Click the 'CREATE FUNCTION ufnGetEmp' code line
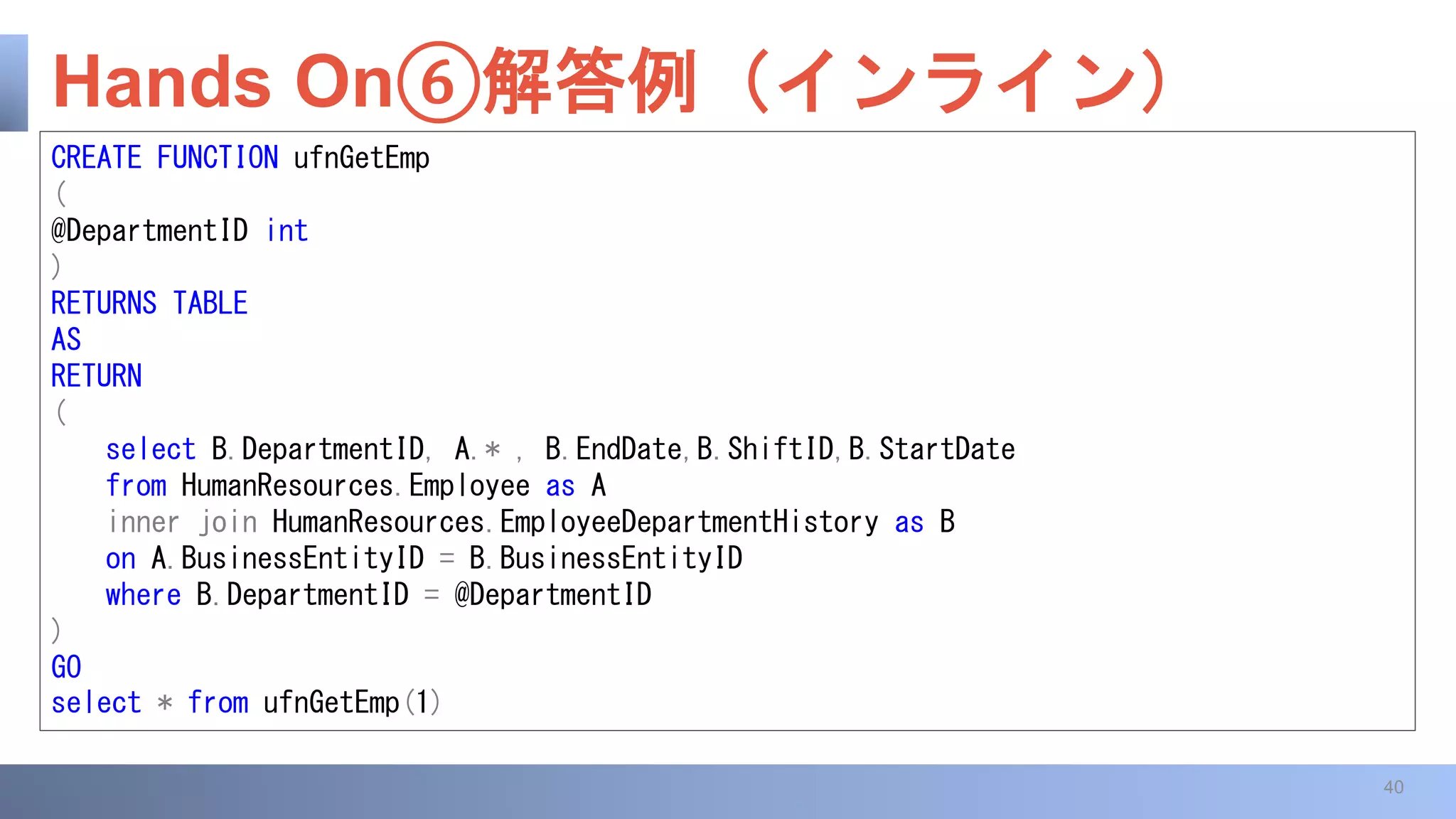1456x819 pixels. [240, 158]
